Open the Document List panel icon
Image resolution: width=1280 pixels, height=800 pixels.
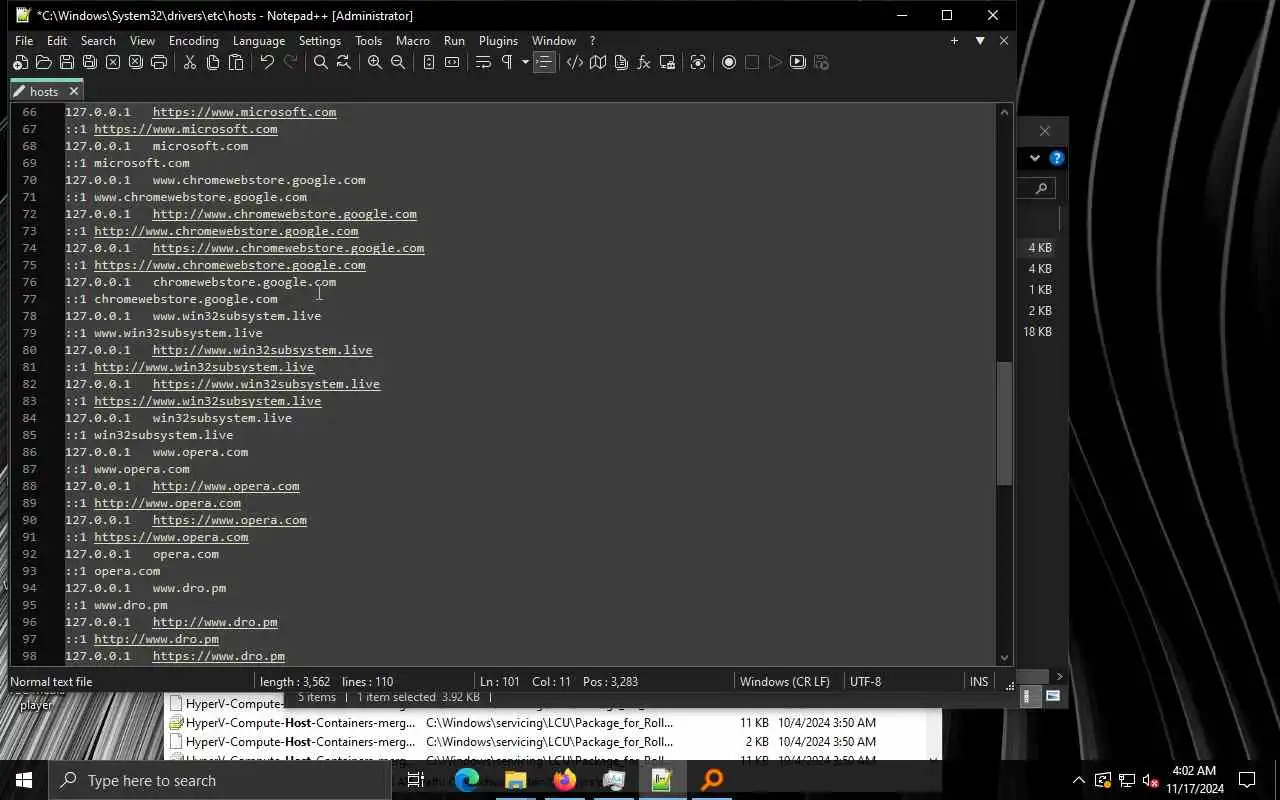620,62
